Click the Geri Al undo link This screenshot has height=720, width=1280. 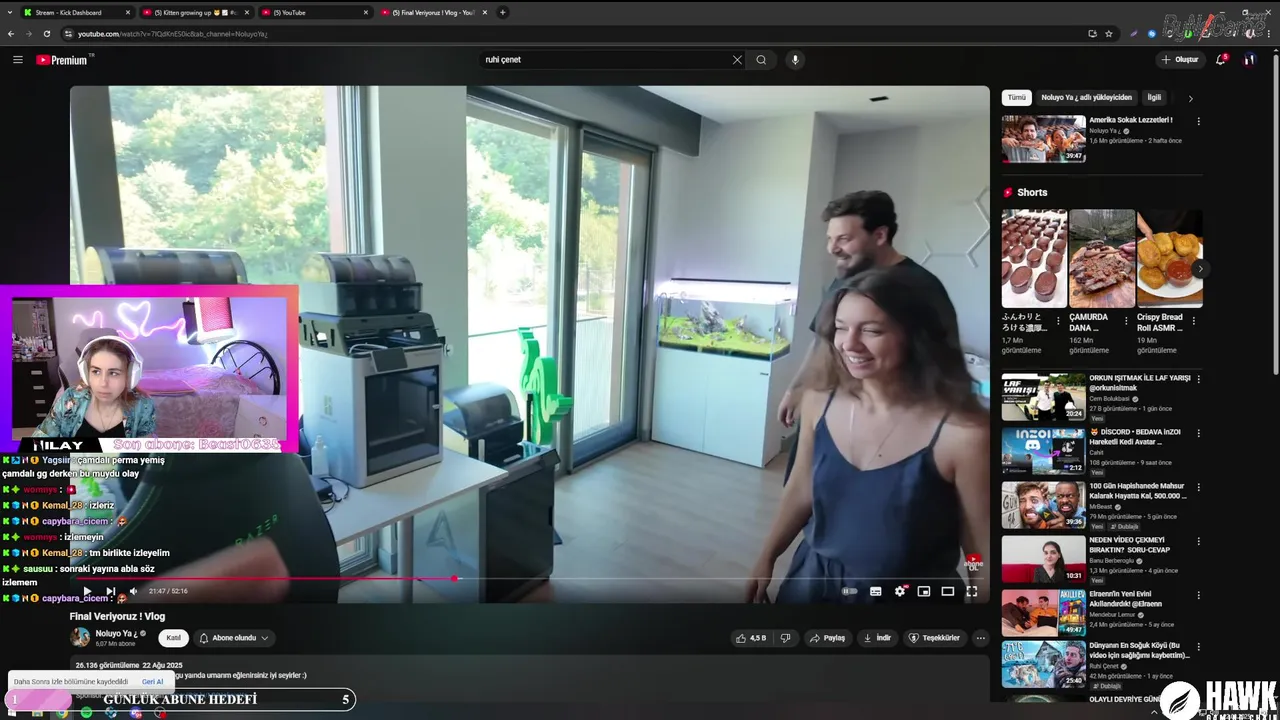[152, 681]
